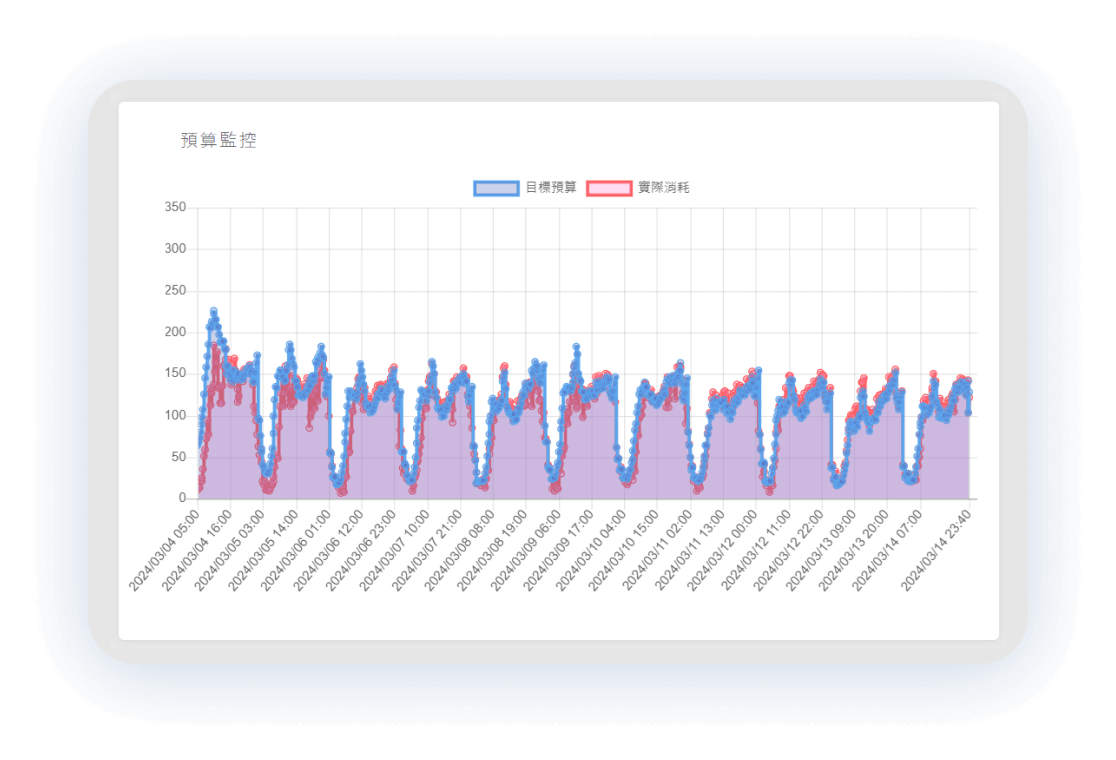This screenshot has width=1116, height=760.
Task: Click the y-axis value 300
Action: pos(175,248)
